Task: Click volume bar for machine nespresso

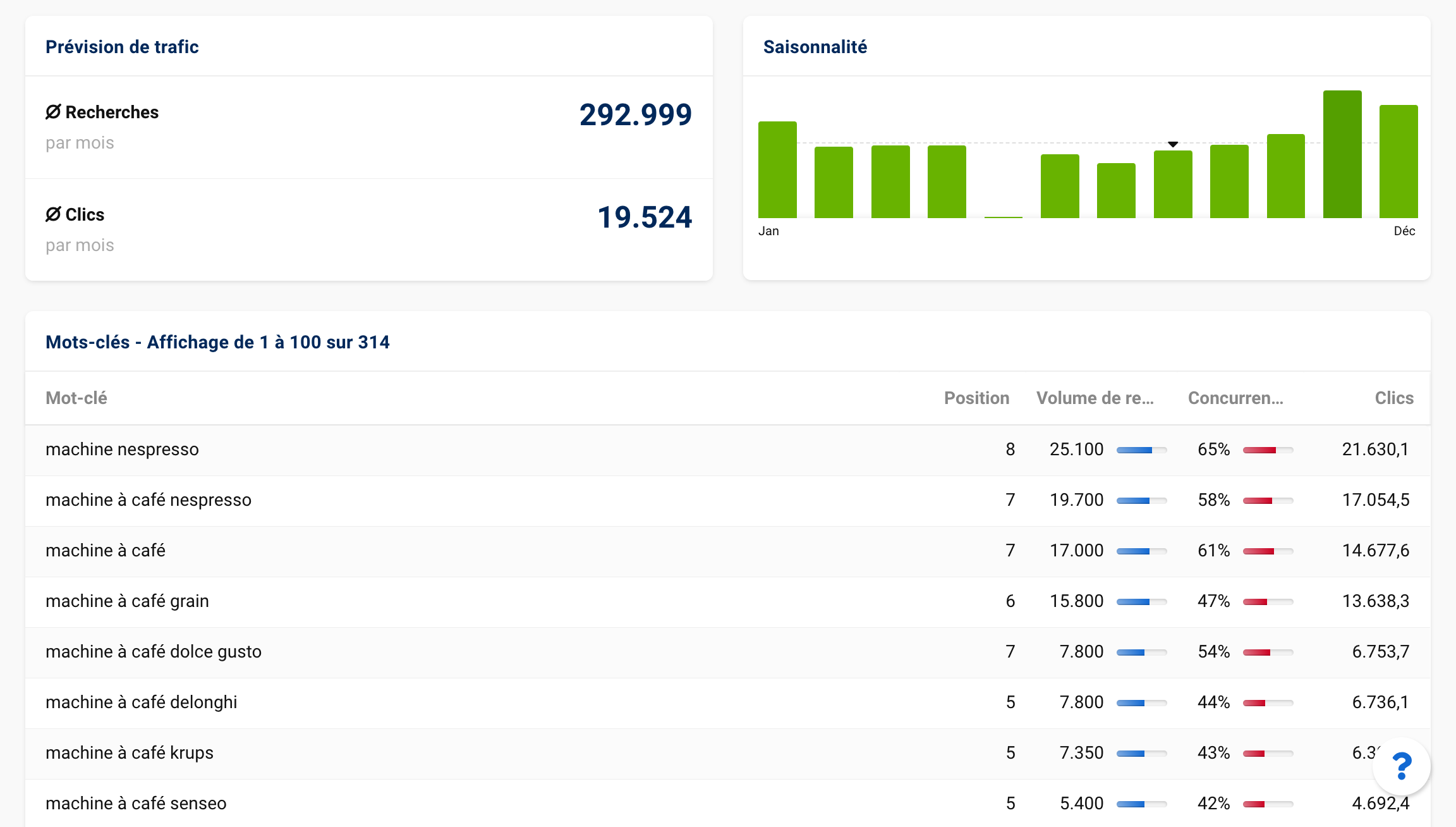Action: coord(1141,450)
